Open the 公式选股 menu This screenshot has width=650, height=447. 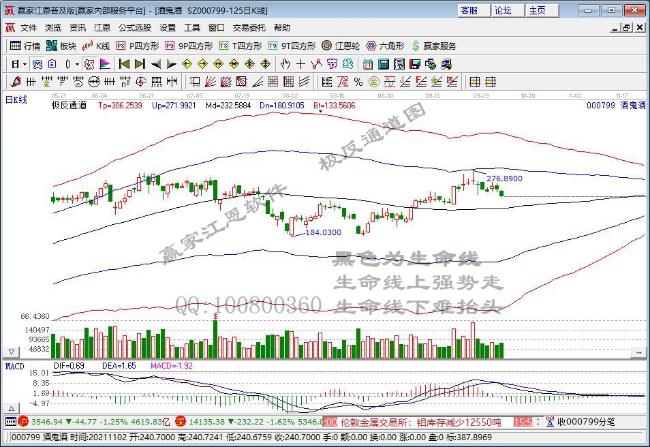(x=135, y=28)
